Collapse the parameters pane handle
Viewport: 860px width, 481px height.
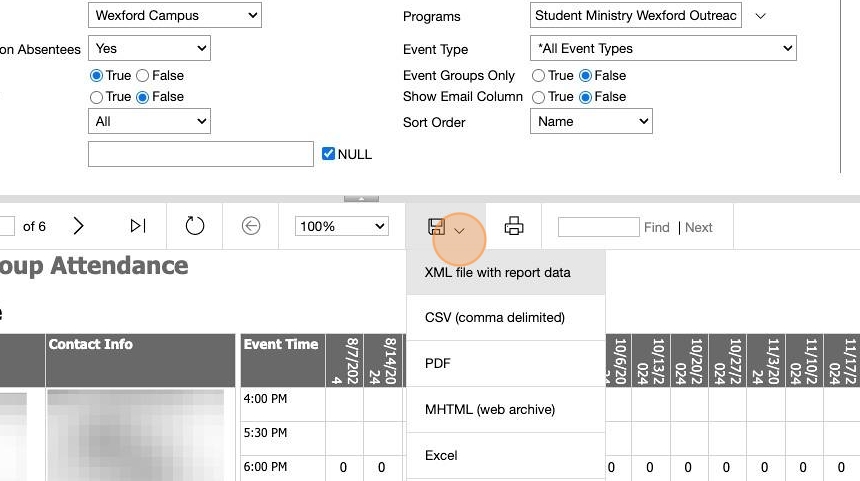361,199
